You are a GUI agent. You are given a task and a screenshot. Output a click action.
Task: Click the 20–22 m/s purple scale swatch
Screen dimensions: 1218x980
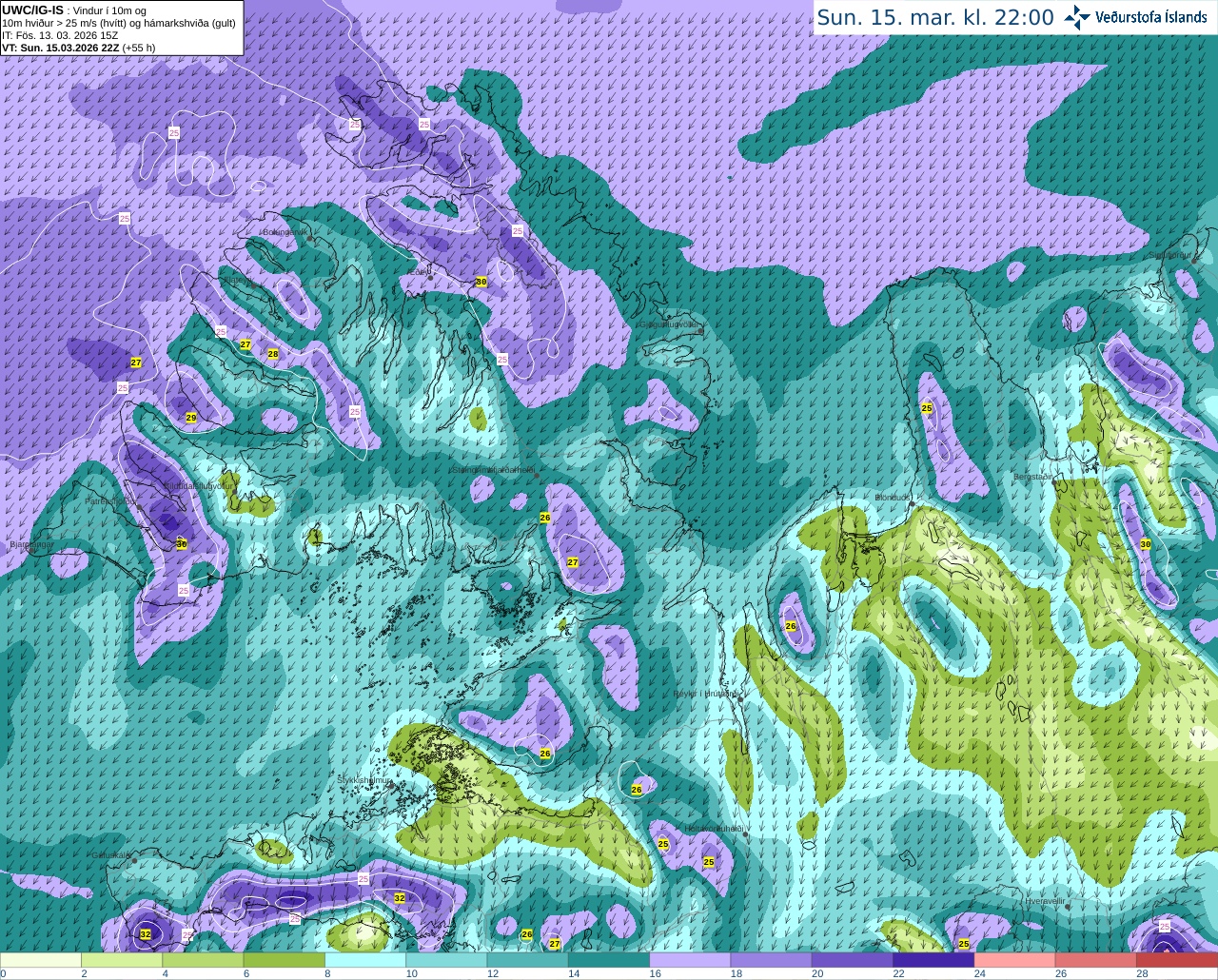[x=853, y=960]
